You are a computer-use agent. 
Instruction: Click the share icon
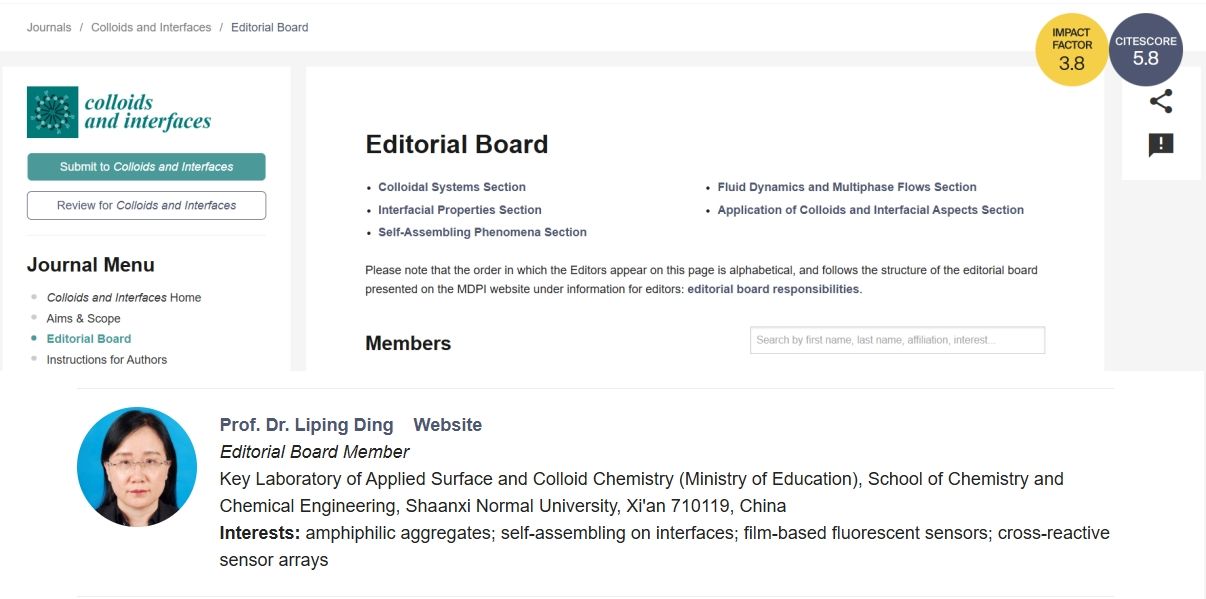click(x=1160, y=101)
